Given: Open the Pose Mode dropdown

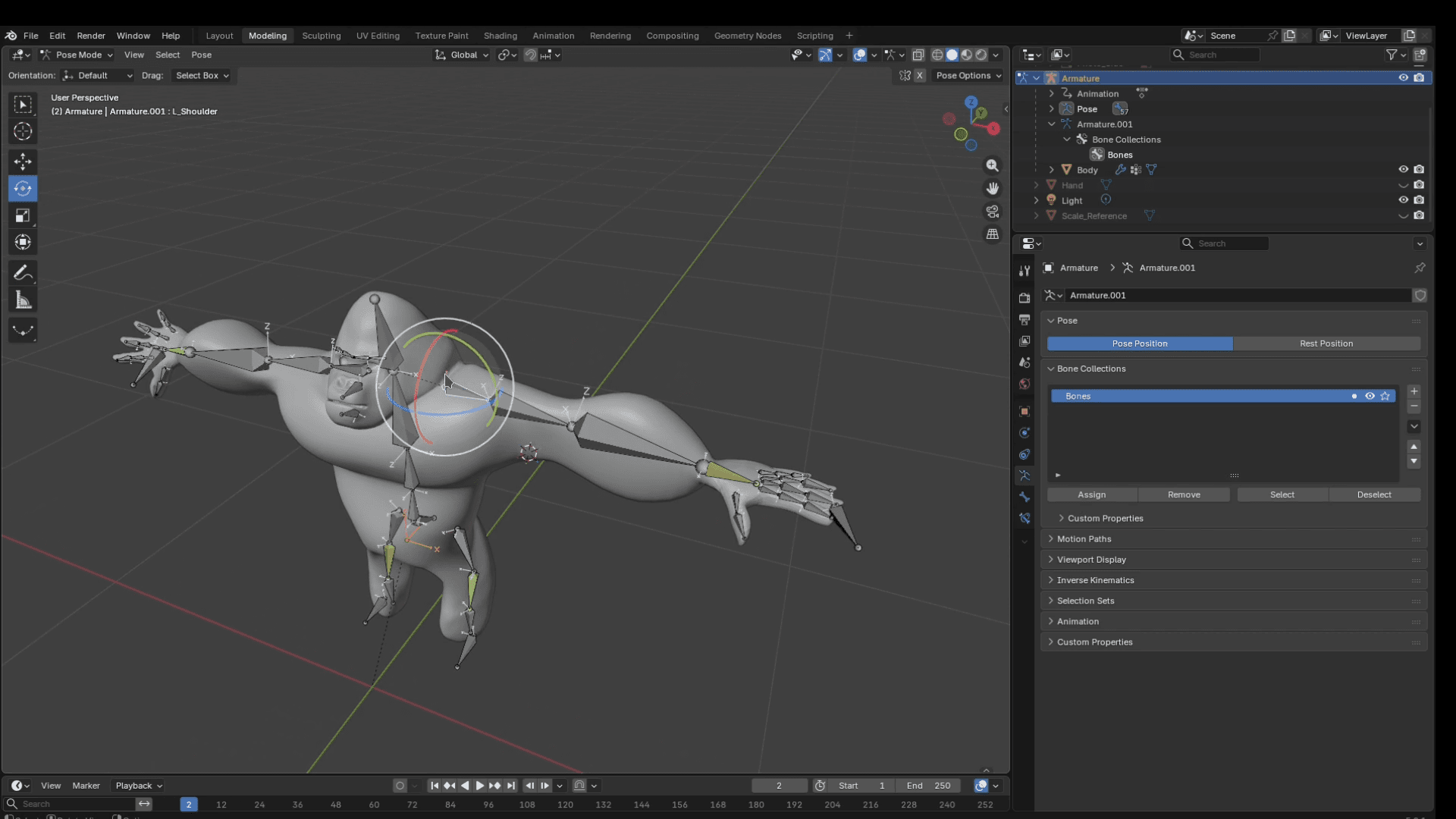Looking at the screenshot, I should [x=77, y=55].
